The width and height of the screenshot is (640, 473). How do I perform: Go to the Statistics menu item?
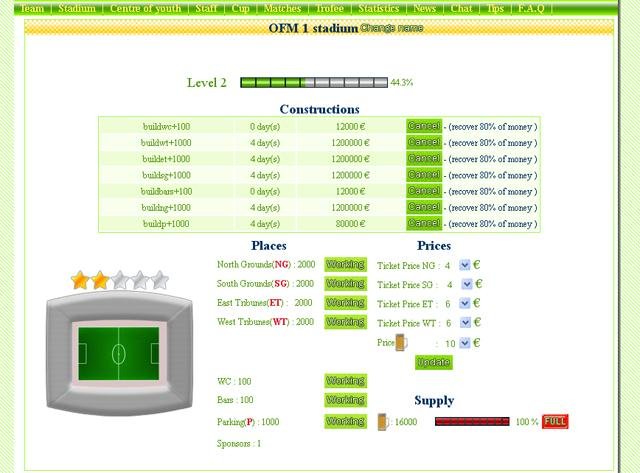[378, 8]
